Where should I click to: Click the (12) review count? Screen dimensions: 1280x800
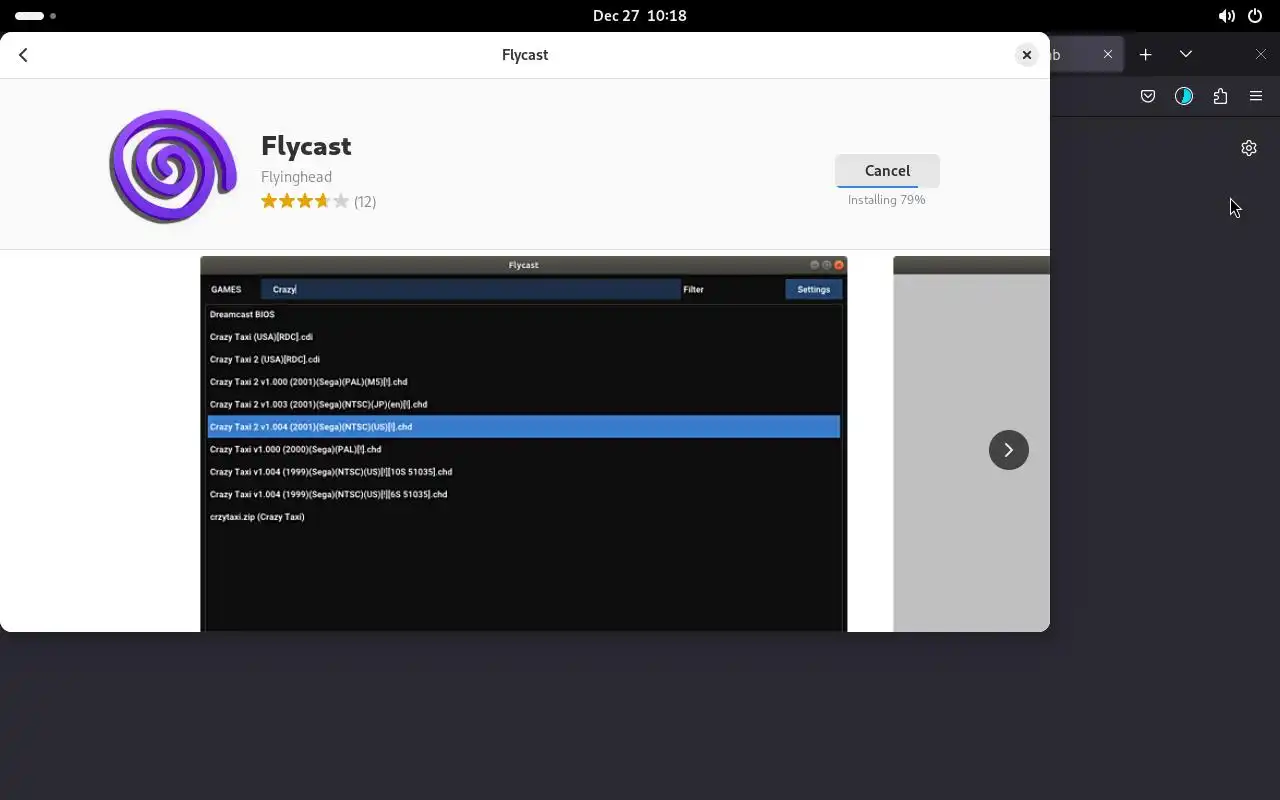coord(365,201)
